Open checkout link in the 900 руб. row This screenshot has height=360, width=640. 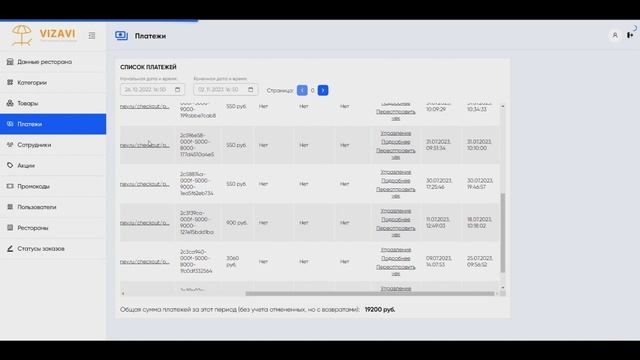[x=144, y=223]
